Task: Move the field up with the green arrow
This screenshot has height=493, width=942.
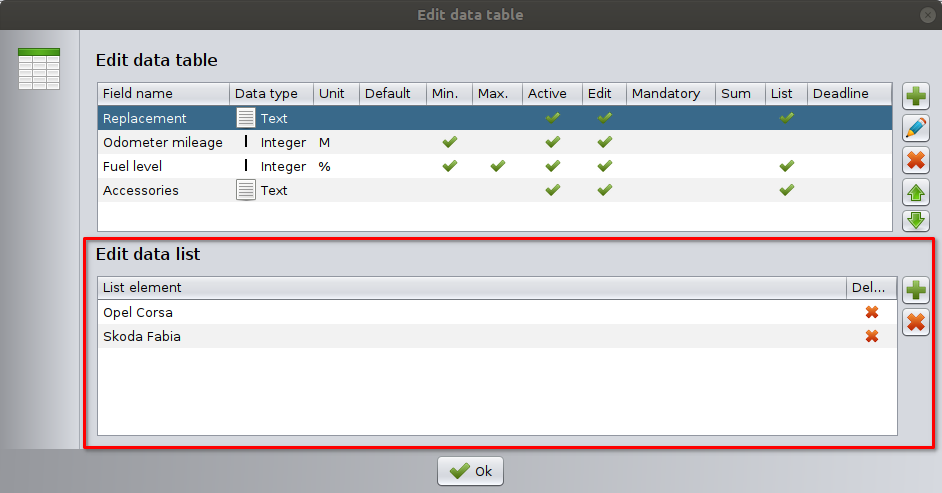Action: tap(916, 191)
